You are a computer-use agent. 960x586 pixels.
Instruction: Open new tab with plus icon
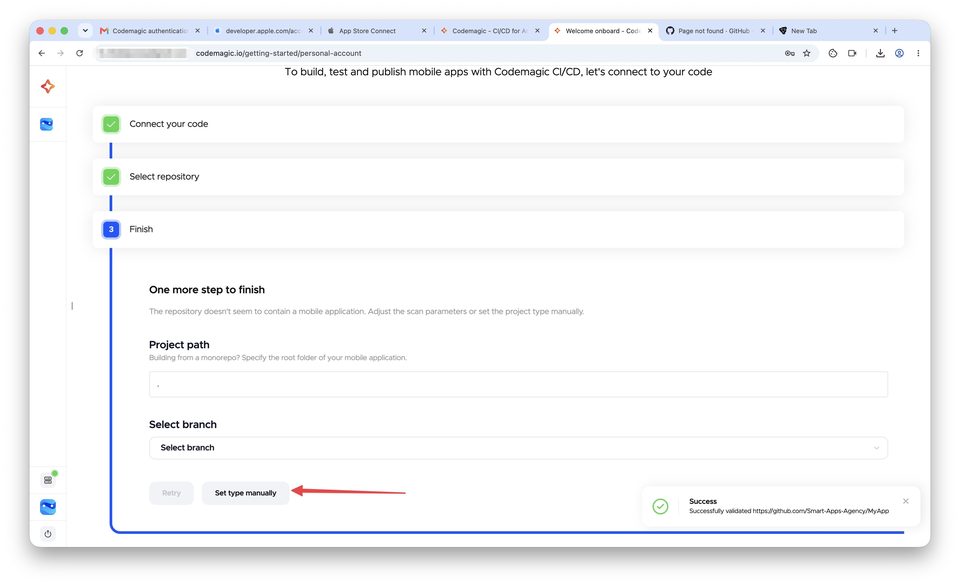(x=894, y=31)
